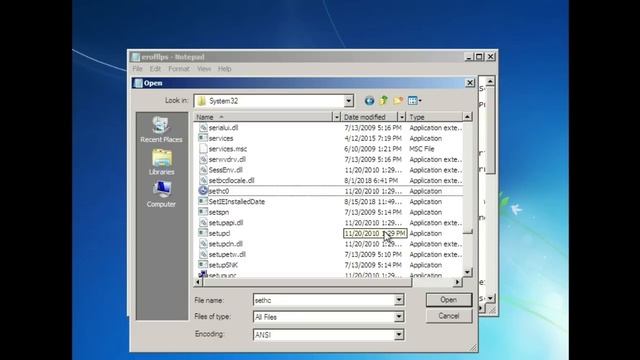The width and height of the screenshot is (640, 360).
Task: Open the View menu in Notepad
Action: (x=204, y=69)
